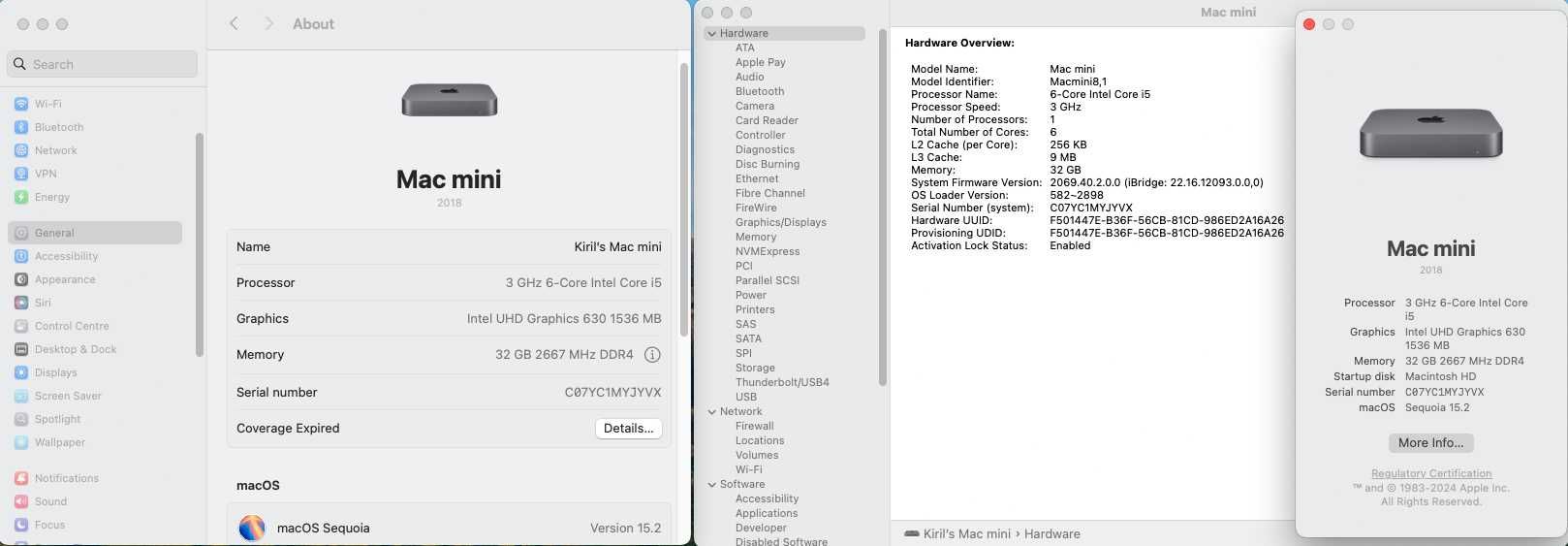The height and width of the screenshot is (546, 1568).
Task: Click the Settings Search field
Action: (103, 64)
